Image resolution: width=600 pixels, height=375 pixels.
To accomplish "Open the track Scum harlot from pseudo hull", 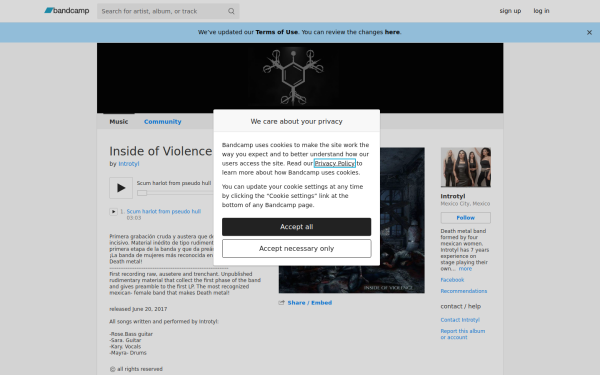I will coord(164,211).
